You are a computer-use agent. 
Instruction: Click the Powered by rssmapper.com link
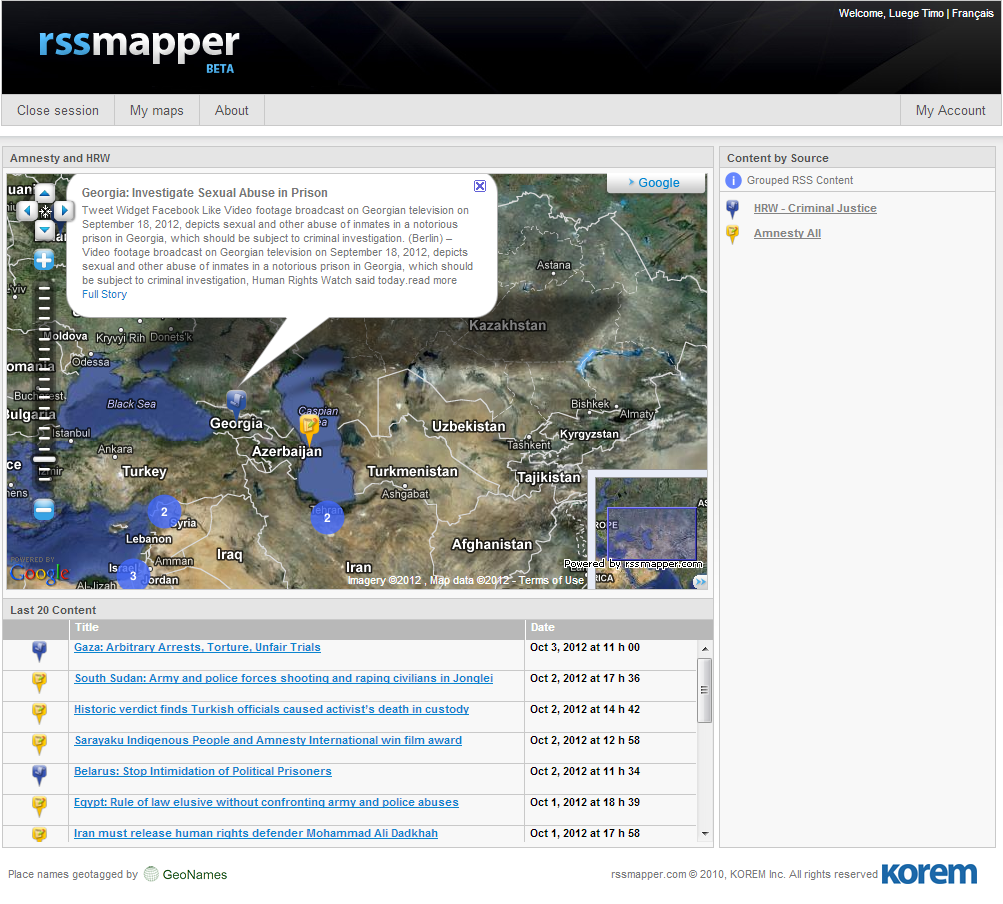coord(633,564)
